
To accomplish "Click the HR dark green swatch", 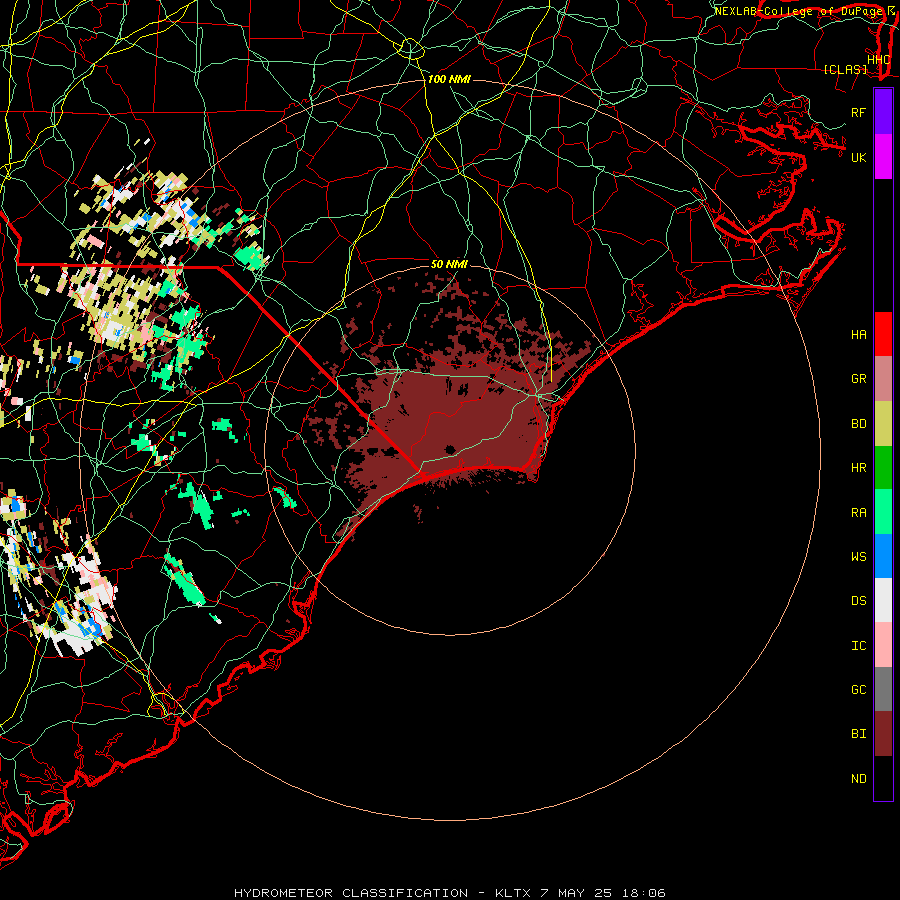I will [x=883, y=467].
